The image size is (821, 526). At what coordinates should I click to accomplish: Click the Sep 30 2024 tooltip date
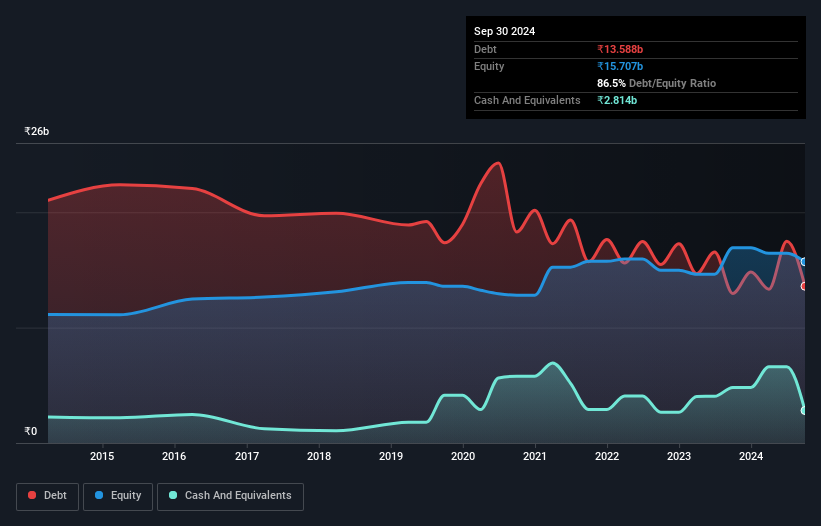[x=504, y=31]
